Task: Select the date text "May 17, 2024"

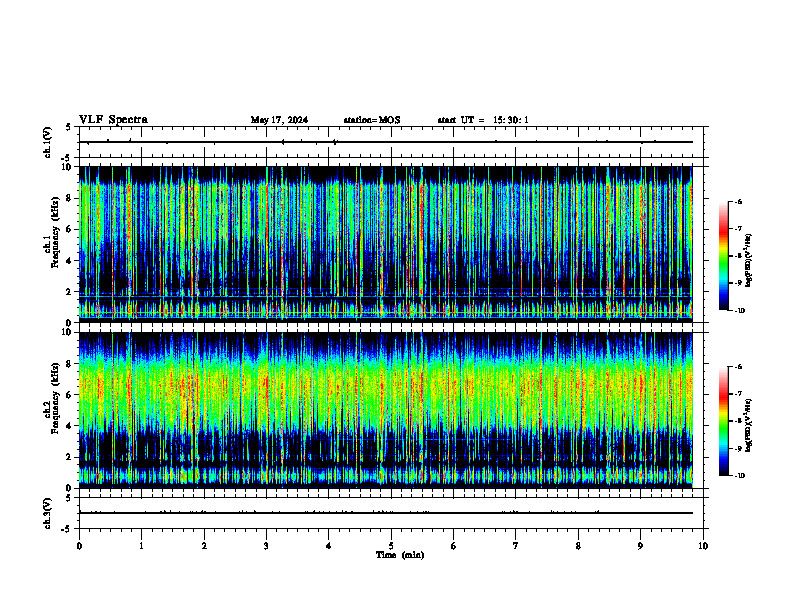Action: [x=279, y=120]
